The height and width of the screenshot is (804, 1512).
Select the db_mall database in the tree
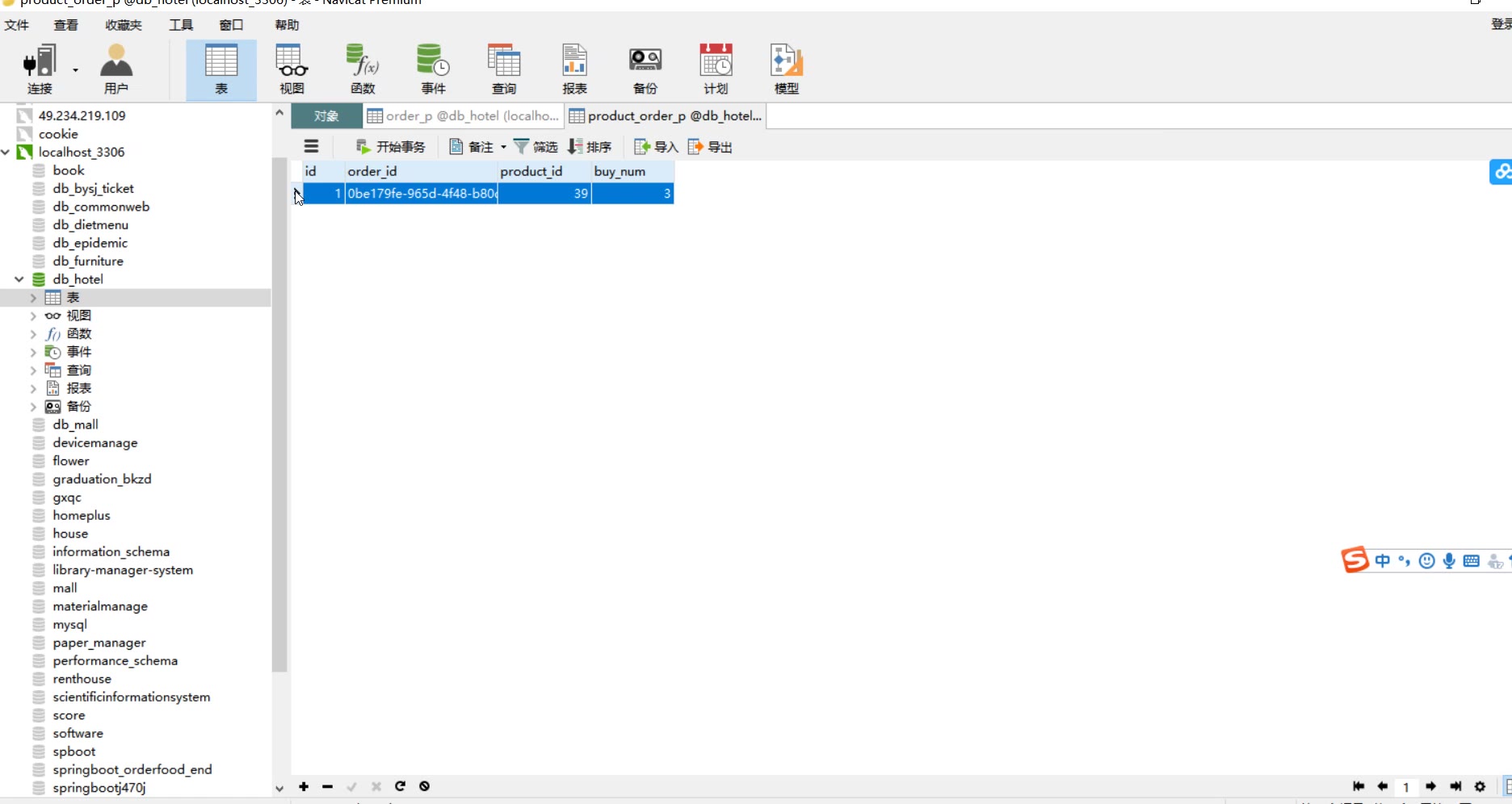pos(75,425)
